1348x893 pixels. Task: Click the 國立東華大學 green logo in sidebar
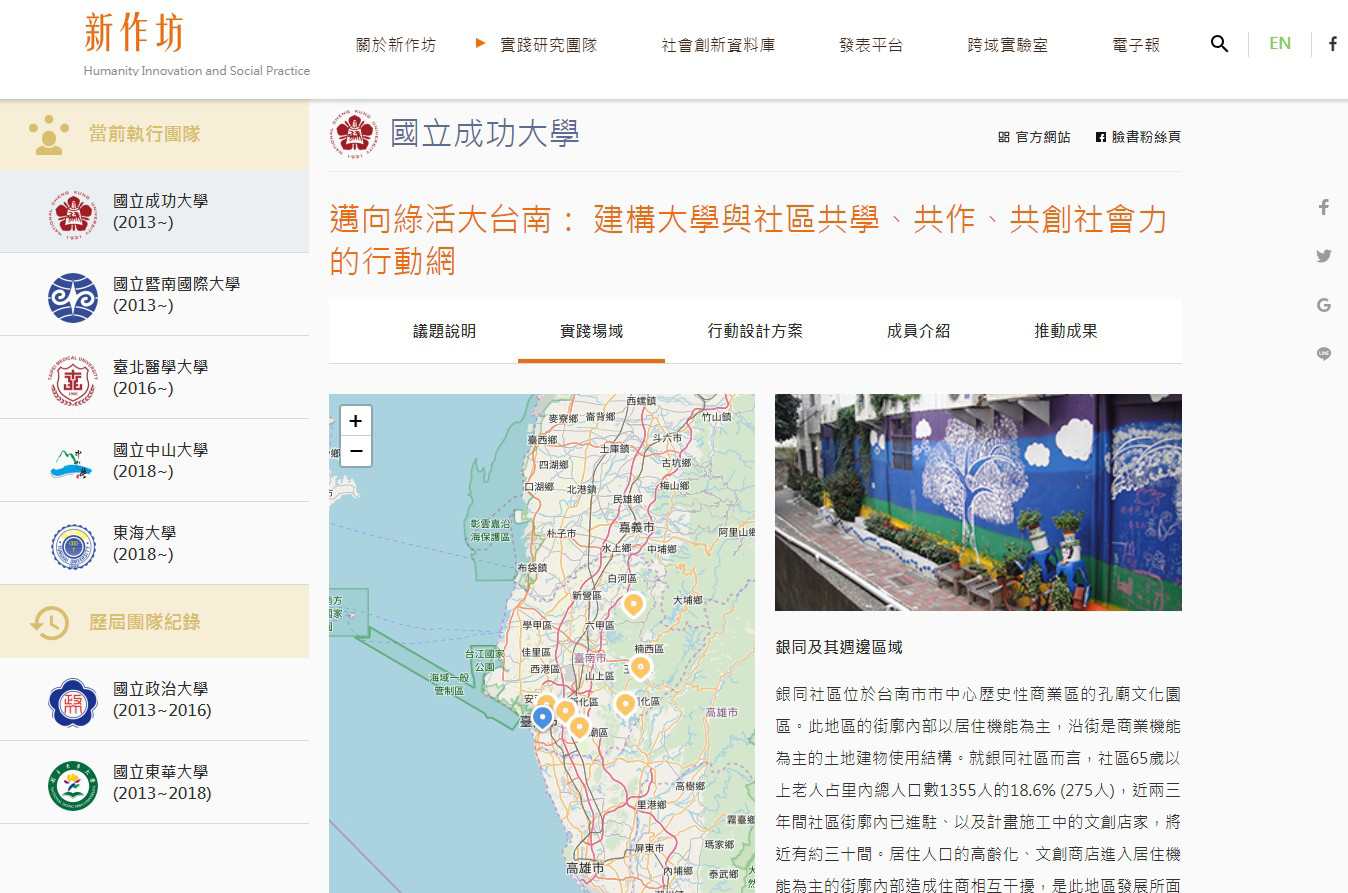coord(73,785)
